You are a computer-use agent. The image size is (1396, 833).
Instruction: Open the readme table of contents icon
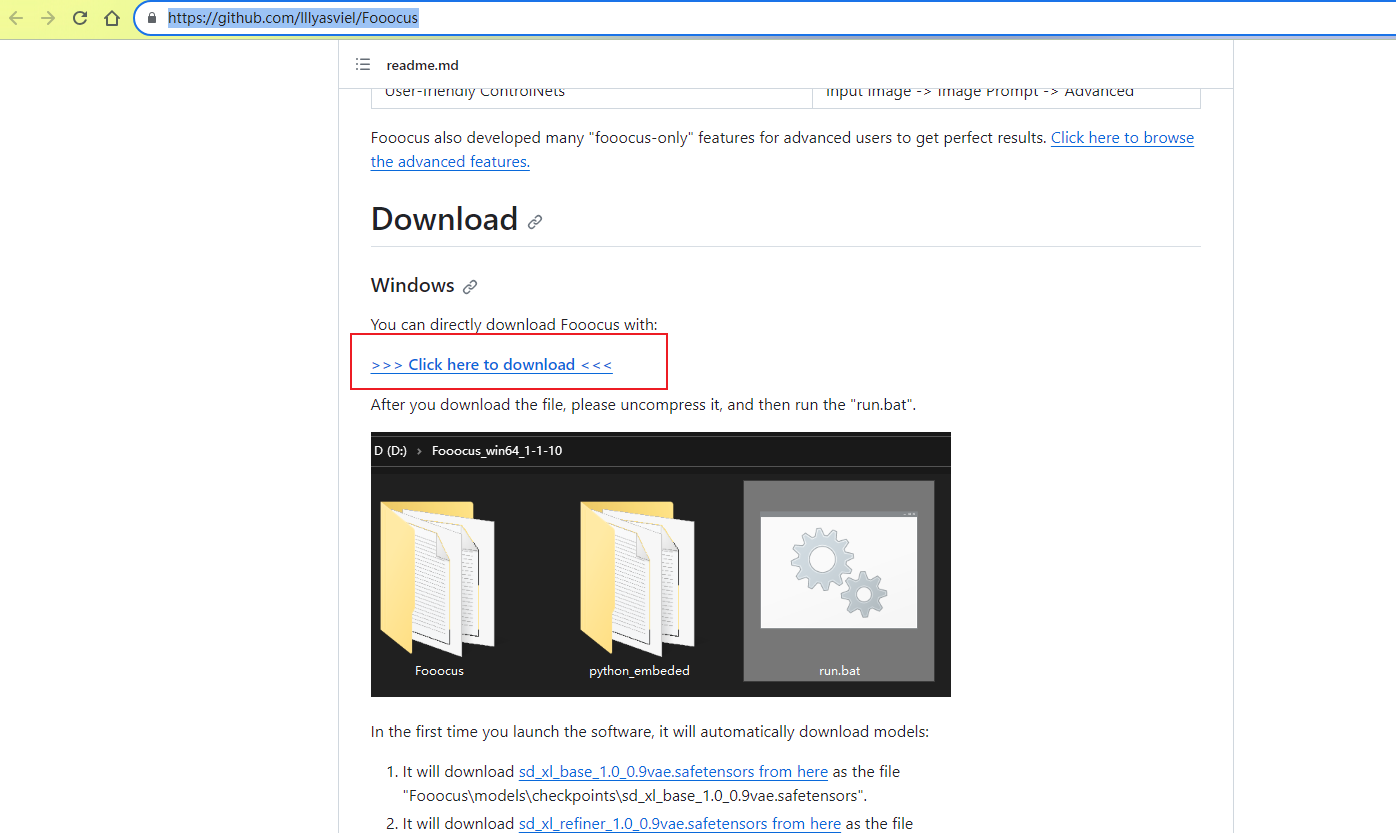pyautogui.click(x=363, y=64)
